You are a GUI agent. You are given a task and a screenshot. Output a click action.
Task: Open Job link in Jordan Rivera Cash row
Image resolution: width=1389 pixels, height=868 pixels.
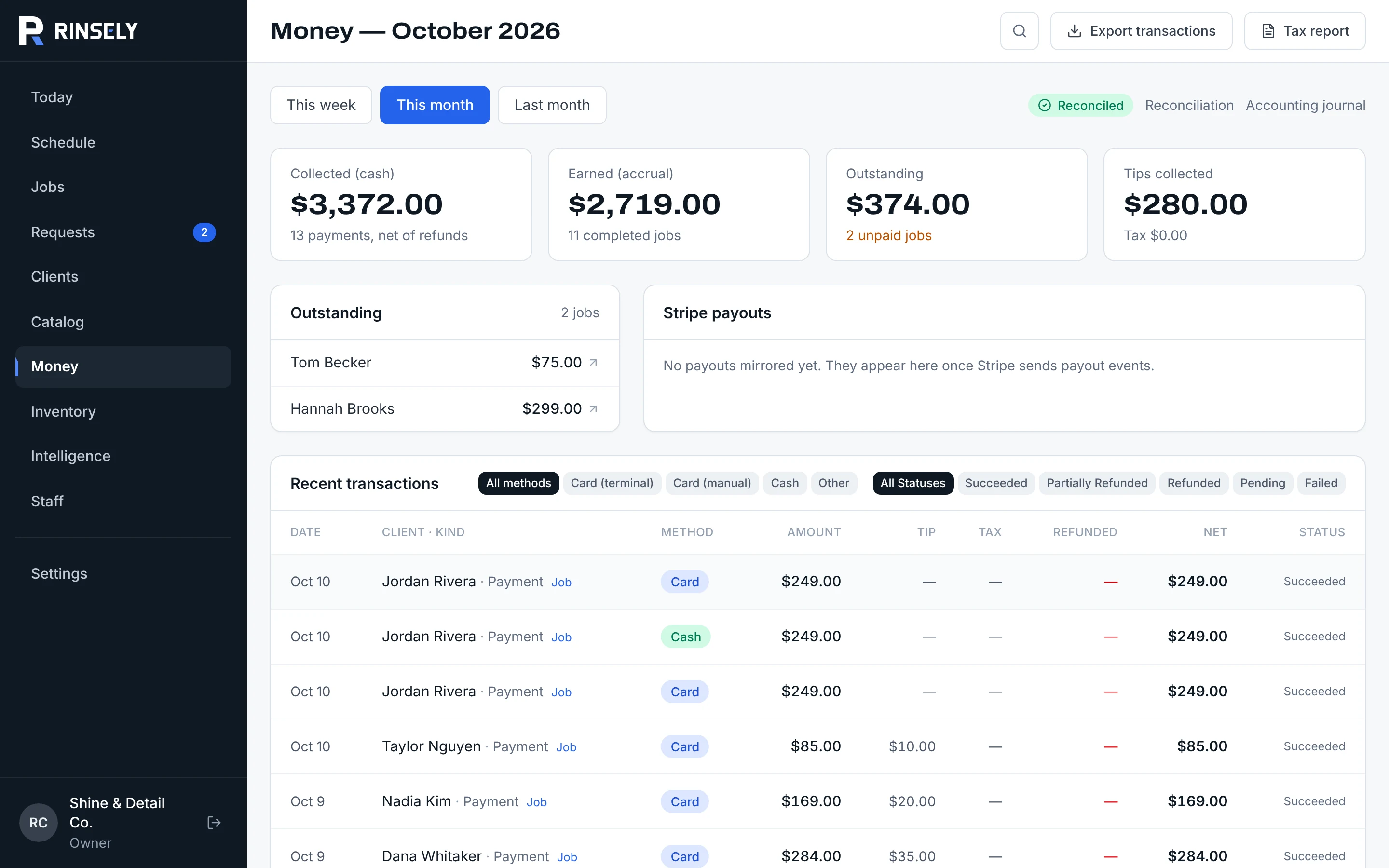561,637
